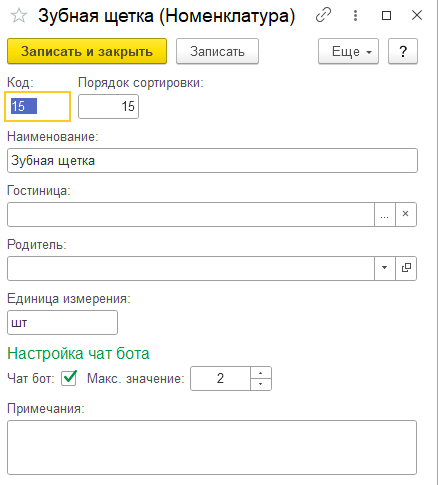Edit the Наименование field Зубная щетка

[212, 161]
